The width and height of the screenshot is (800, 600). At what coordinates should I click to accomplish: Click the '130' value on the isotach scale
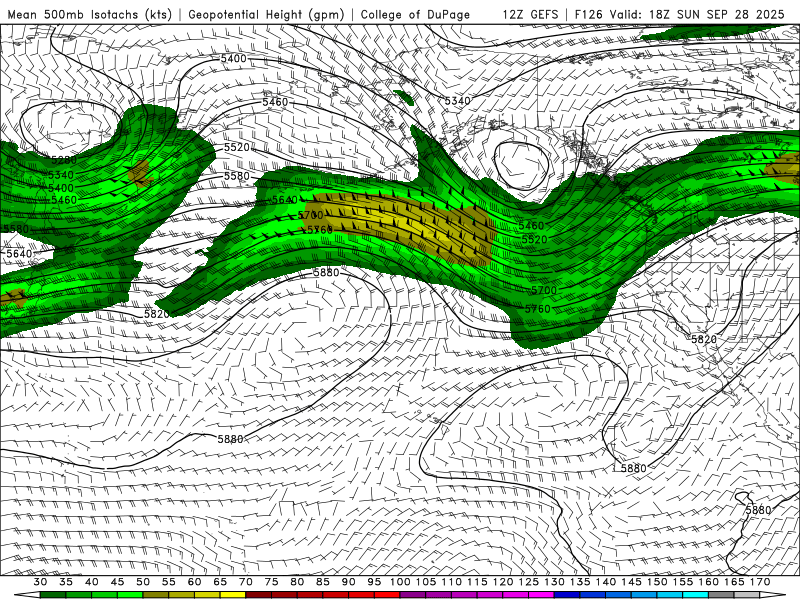[554, 582]
